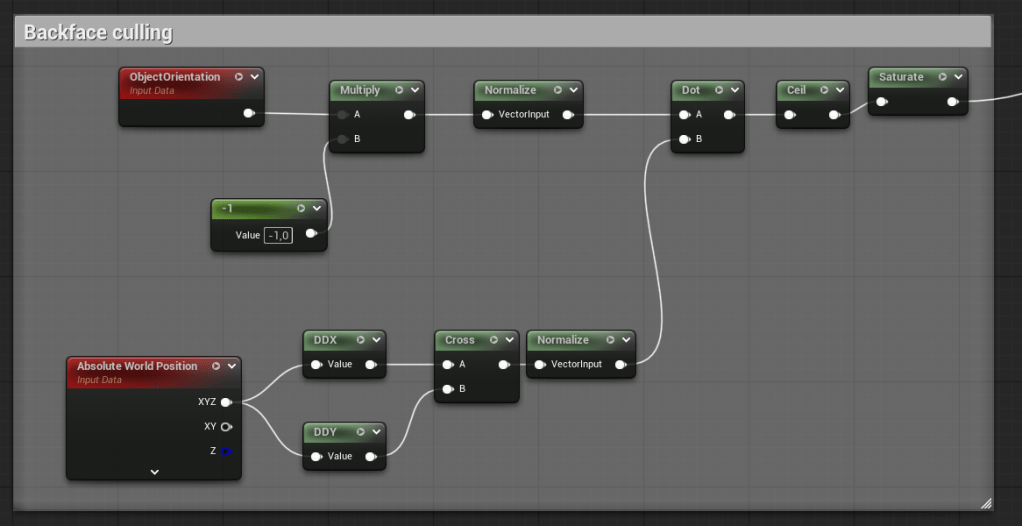Click the comment box resize handle
The height and width of the screenshot is (526, 1022).
[x=986, y=503]
